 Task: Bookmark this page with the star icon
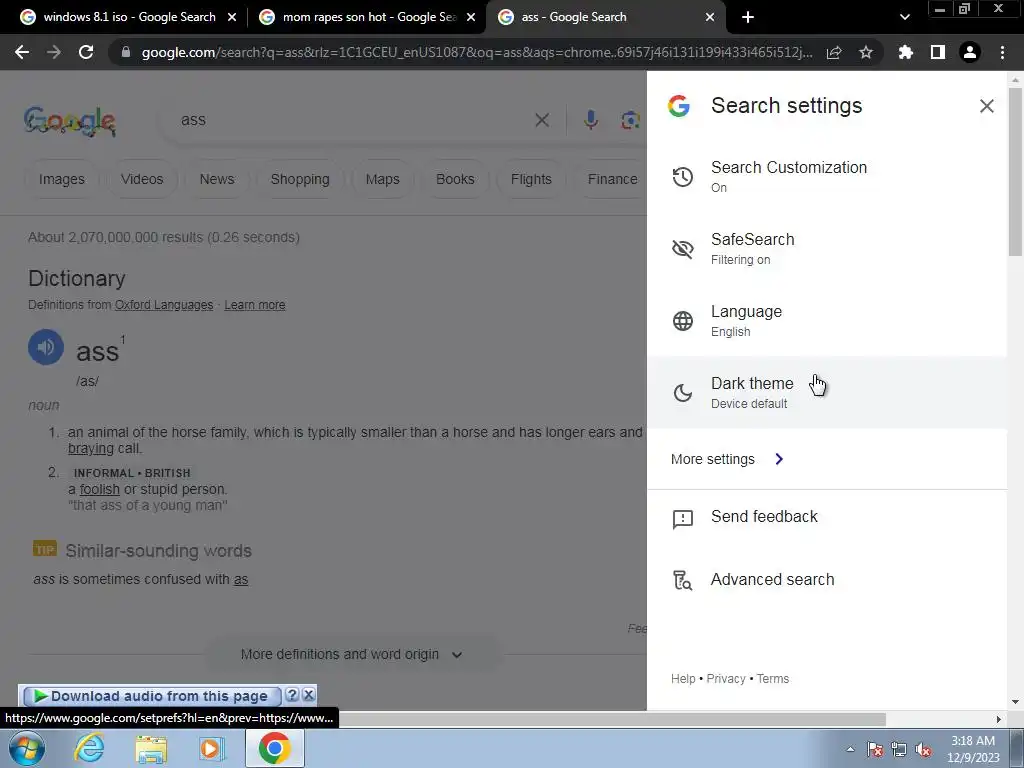click(x=866, y=52)
